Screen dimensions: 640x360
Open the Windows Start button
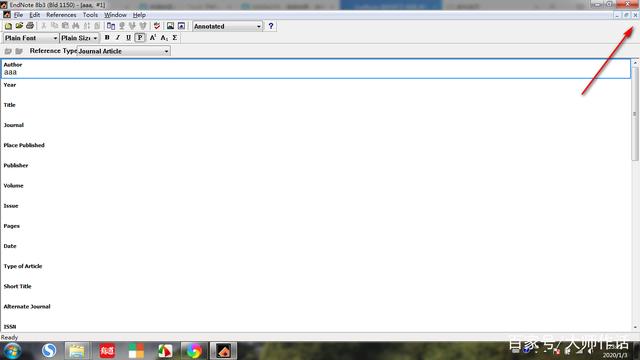click(12, 351)
